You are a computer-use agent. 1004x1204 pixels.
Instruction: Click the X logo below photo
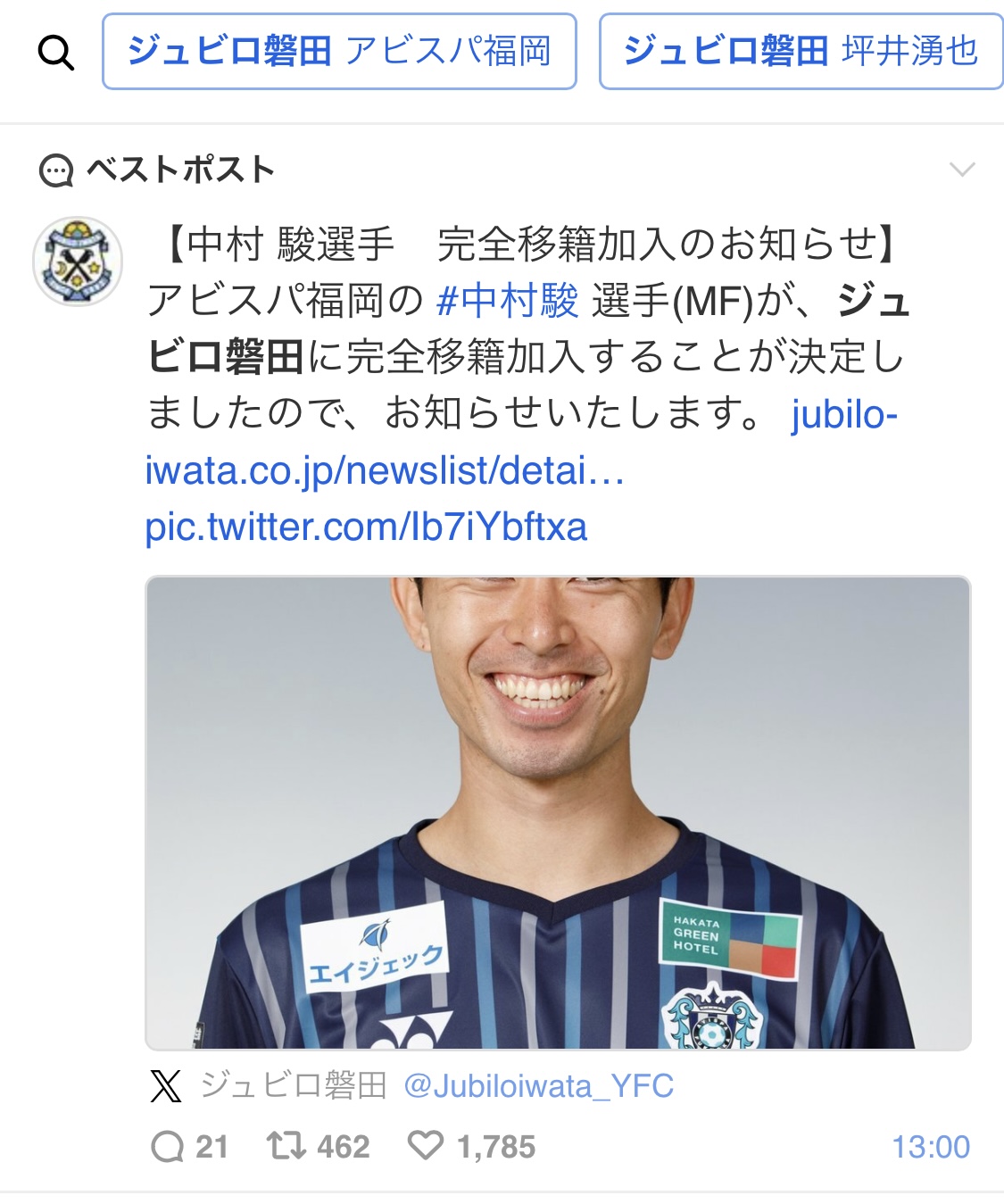[166, 1086]
